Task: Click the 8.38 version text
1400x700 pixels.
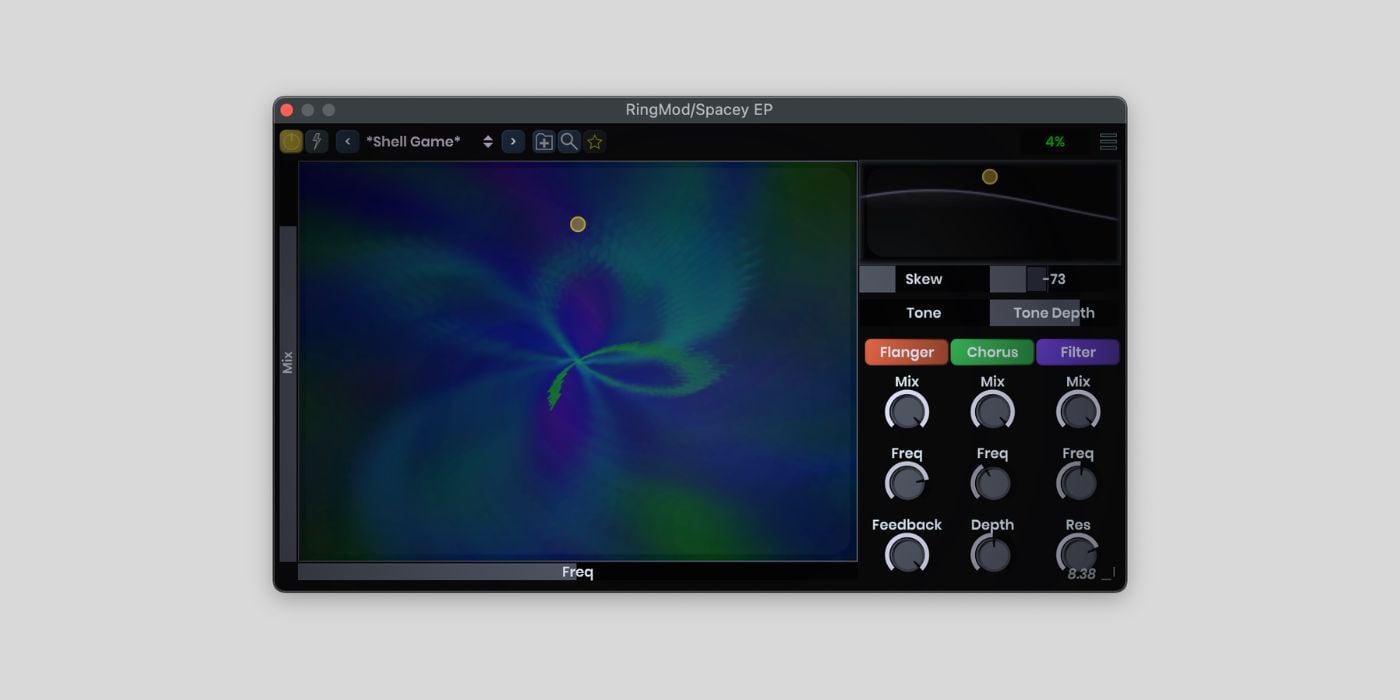Action: pos(1081,574)
